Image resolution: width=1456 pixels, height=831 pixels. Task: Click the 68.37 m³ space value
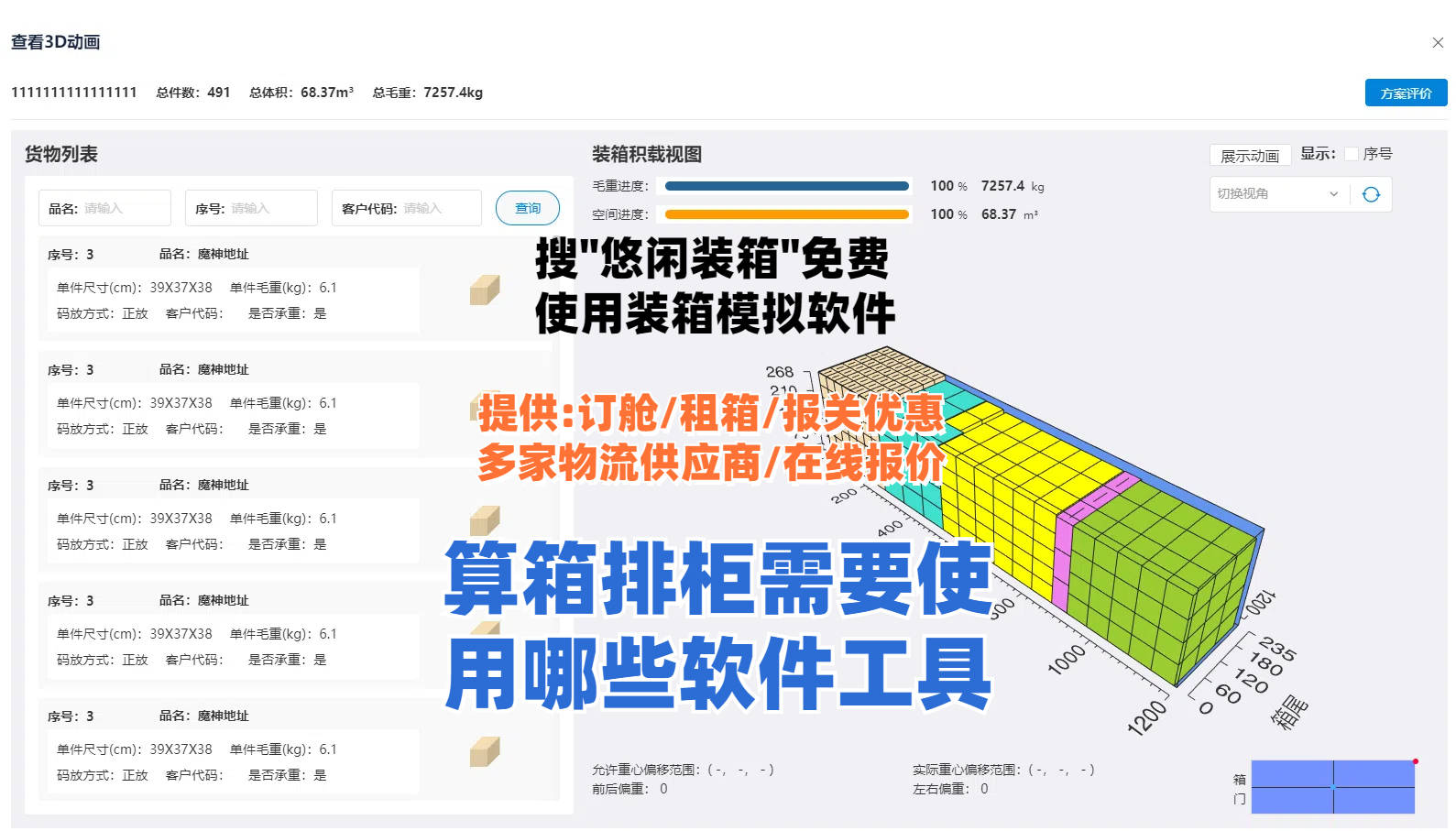tap(1010, 214)
